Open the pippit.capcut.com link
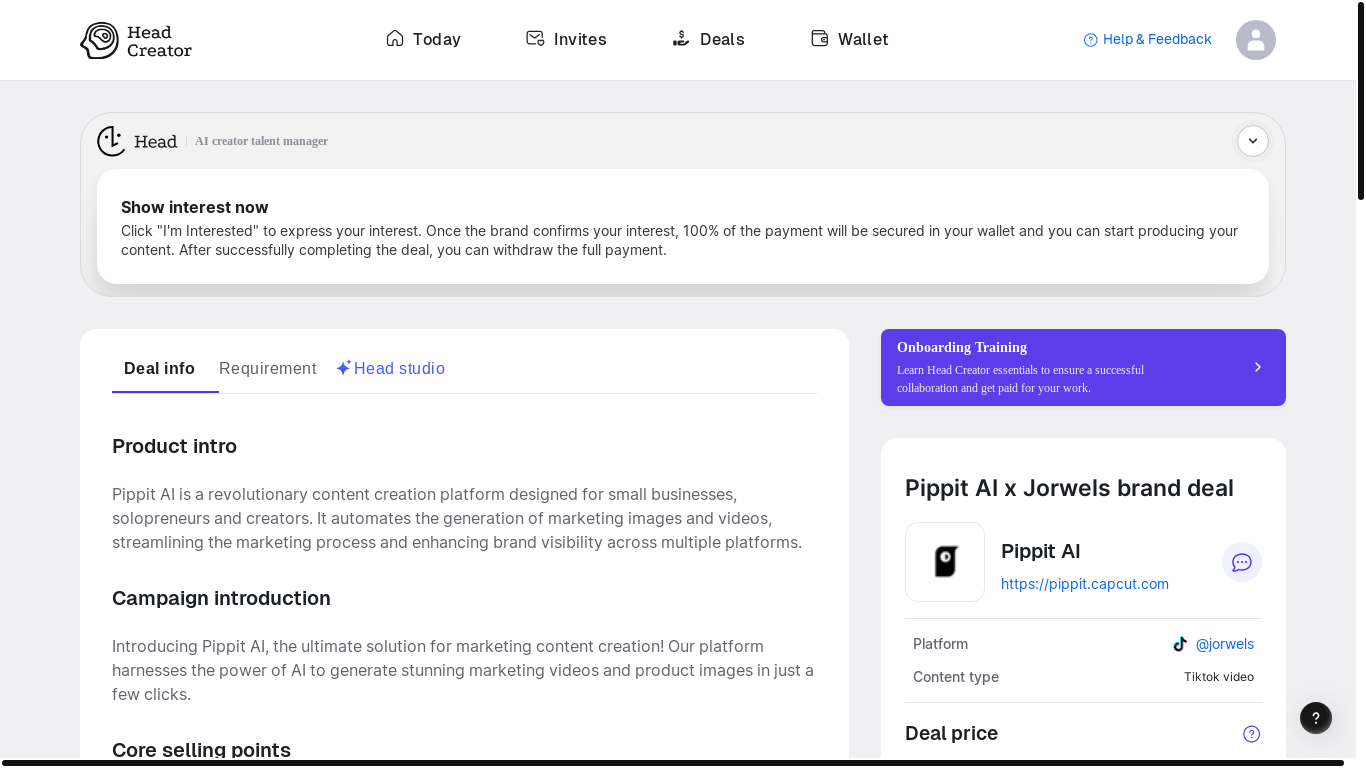This screenshot has height=768, width=1366. 1085,584
